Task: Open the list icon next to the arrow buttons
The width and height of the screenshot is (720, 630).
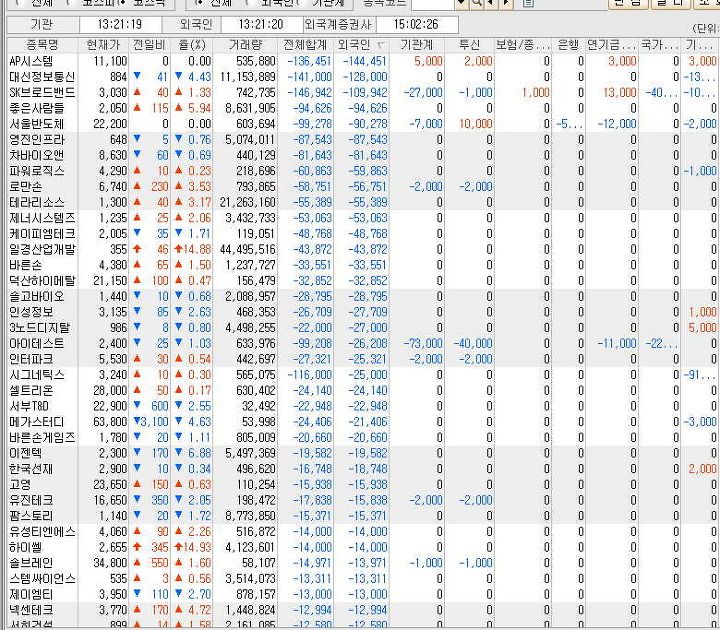Action: (528, 3)
